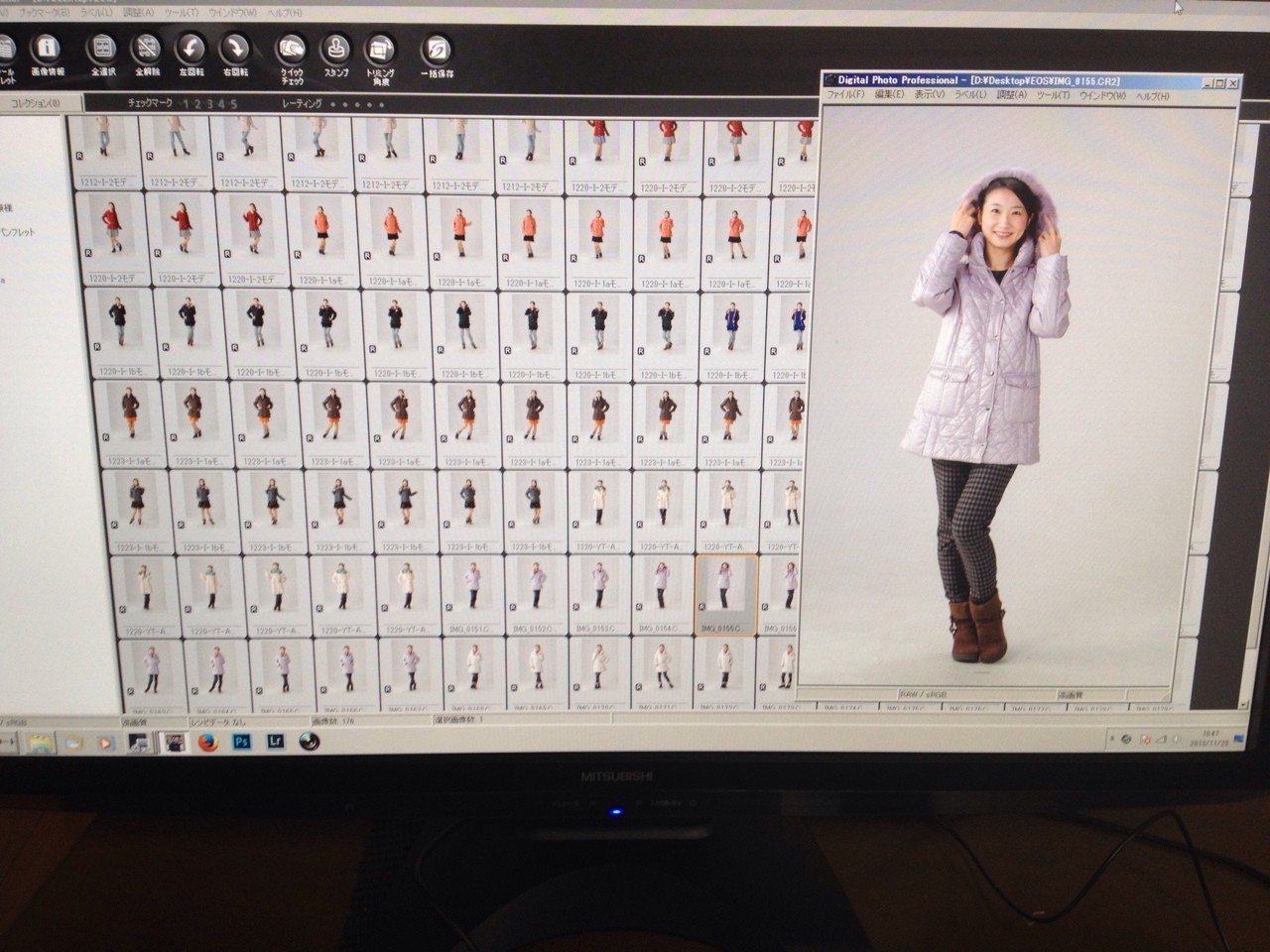
Task: Open the トリミング角度 trimming tool
Action: [380, 59]
